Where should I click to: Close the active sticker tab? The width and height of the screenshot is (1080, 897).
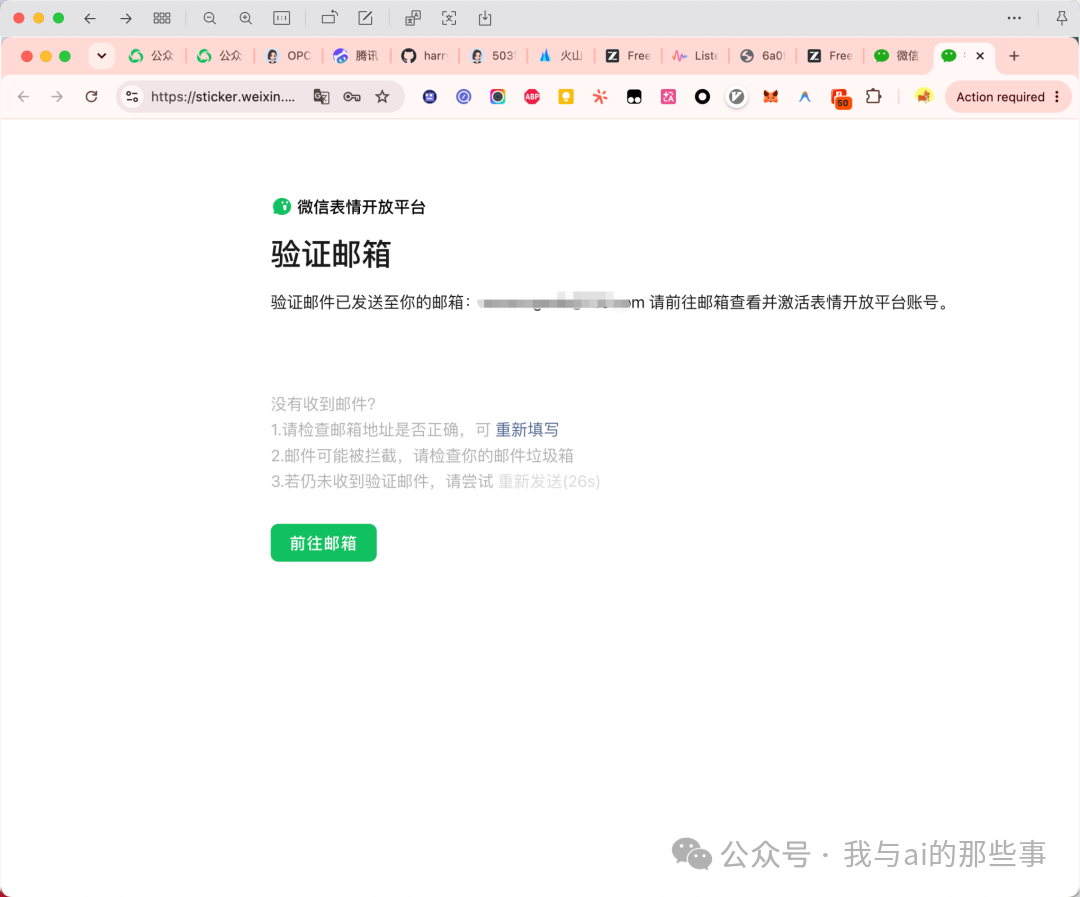point(980,56)
